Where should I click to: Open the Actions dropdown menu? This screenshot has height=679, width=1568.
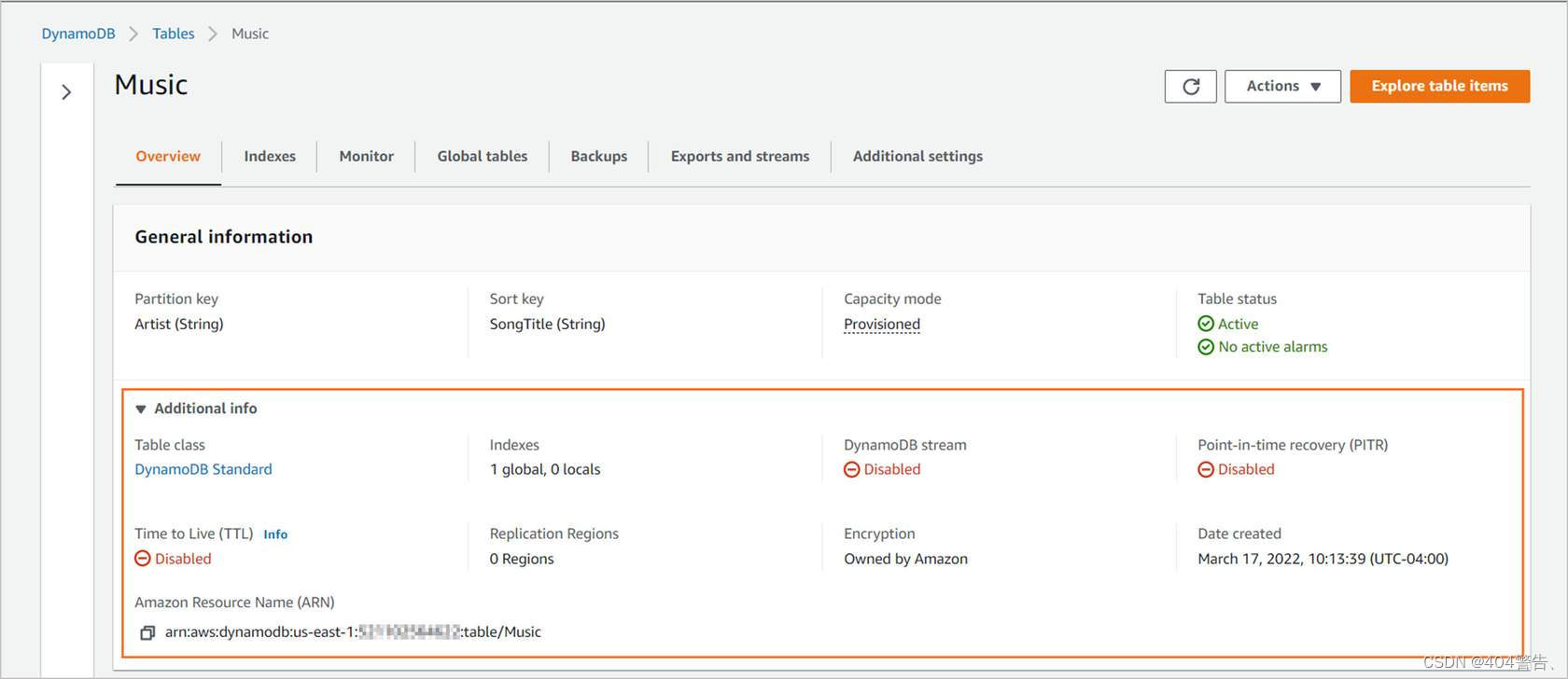coord(1282,87)
